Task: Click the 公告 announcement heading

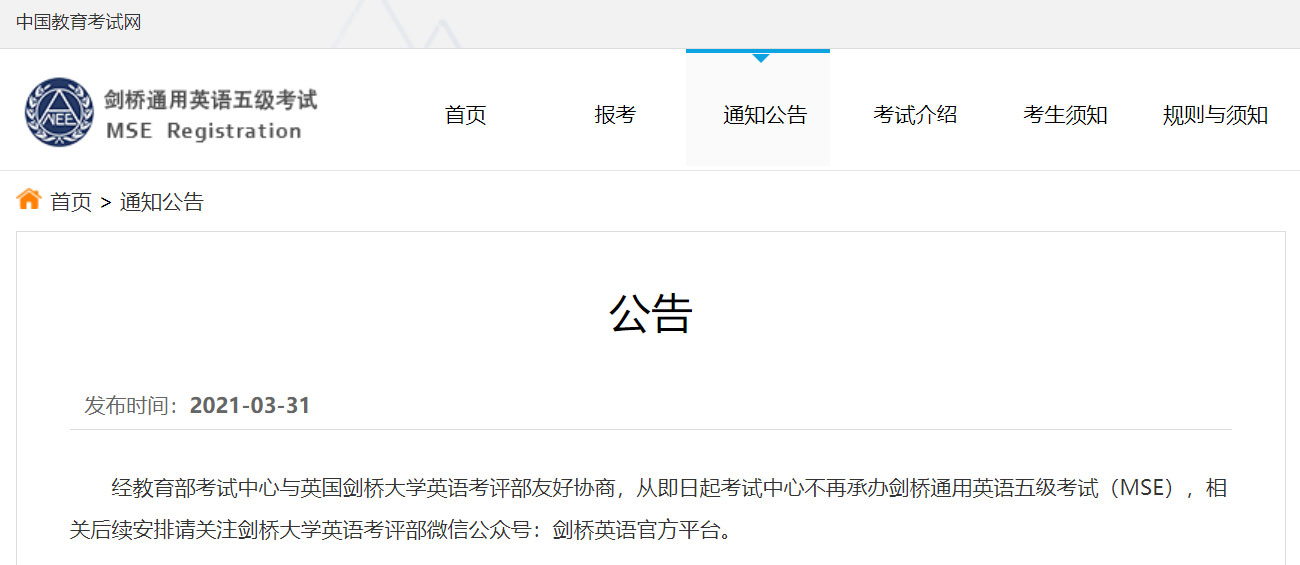Action: coord(651,314)
